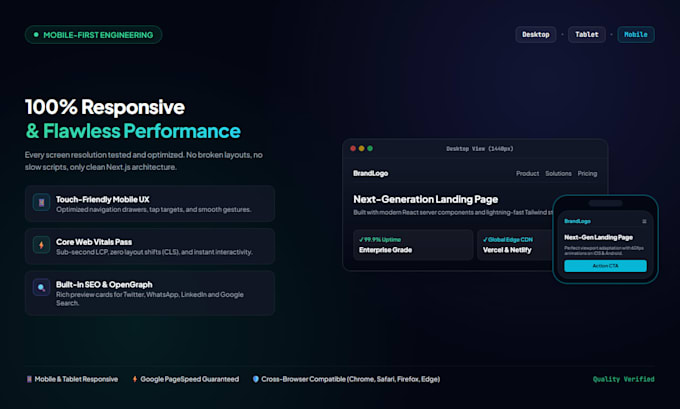
Task: Click the yellow dot in Desktop View window
Action: coord(362,148)
